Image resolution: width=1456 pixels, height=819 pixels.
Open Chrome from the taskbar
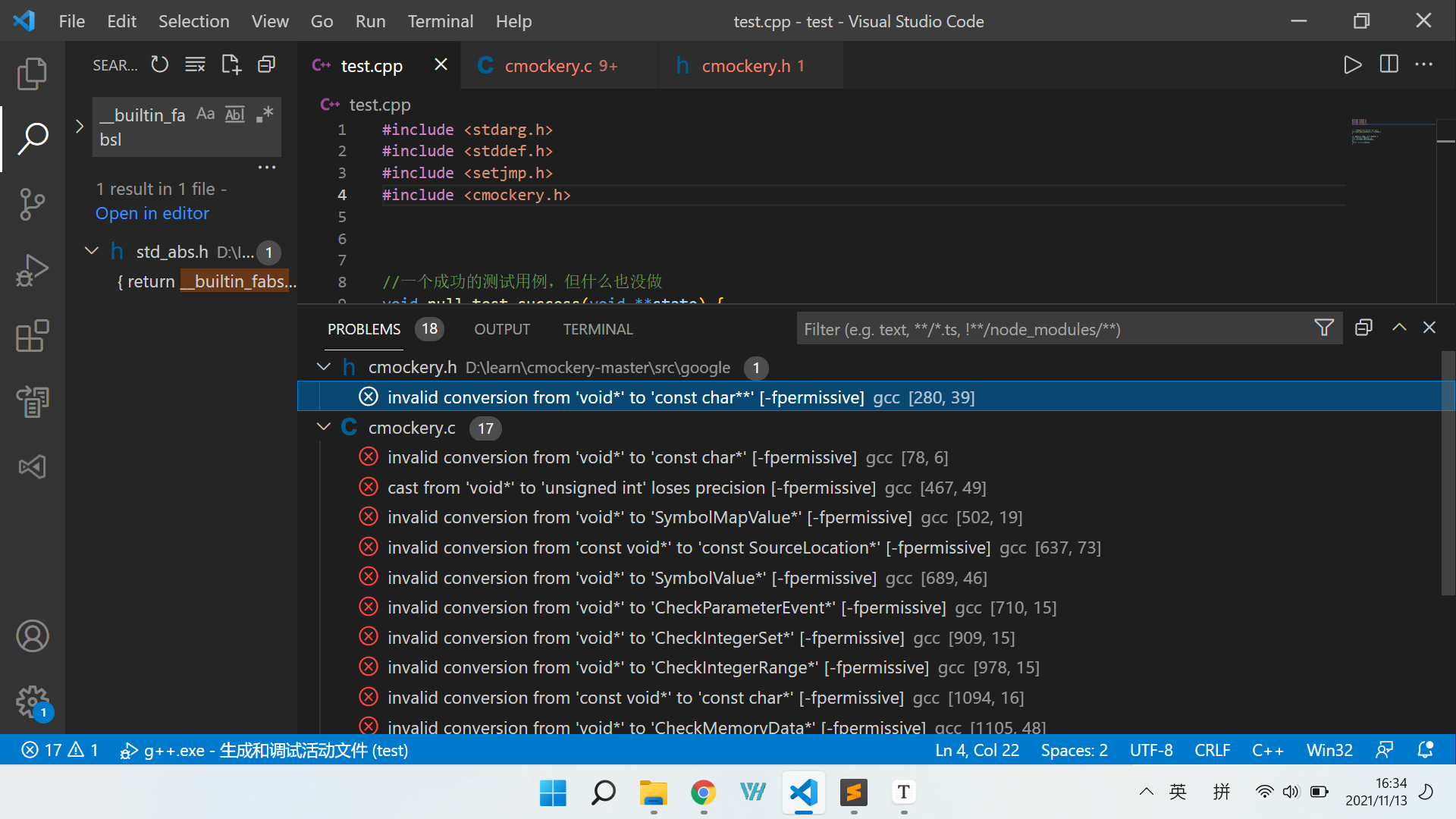[x=703, y=792]
